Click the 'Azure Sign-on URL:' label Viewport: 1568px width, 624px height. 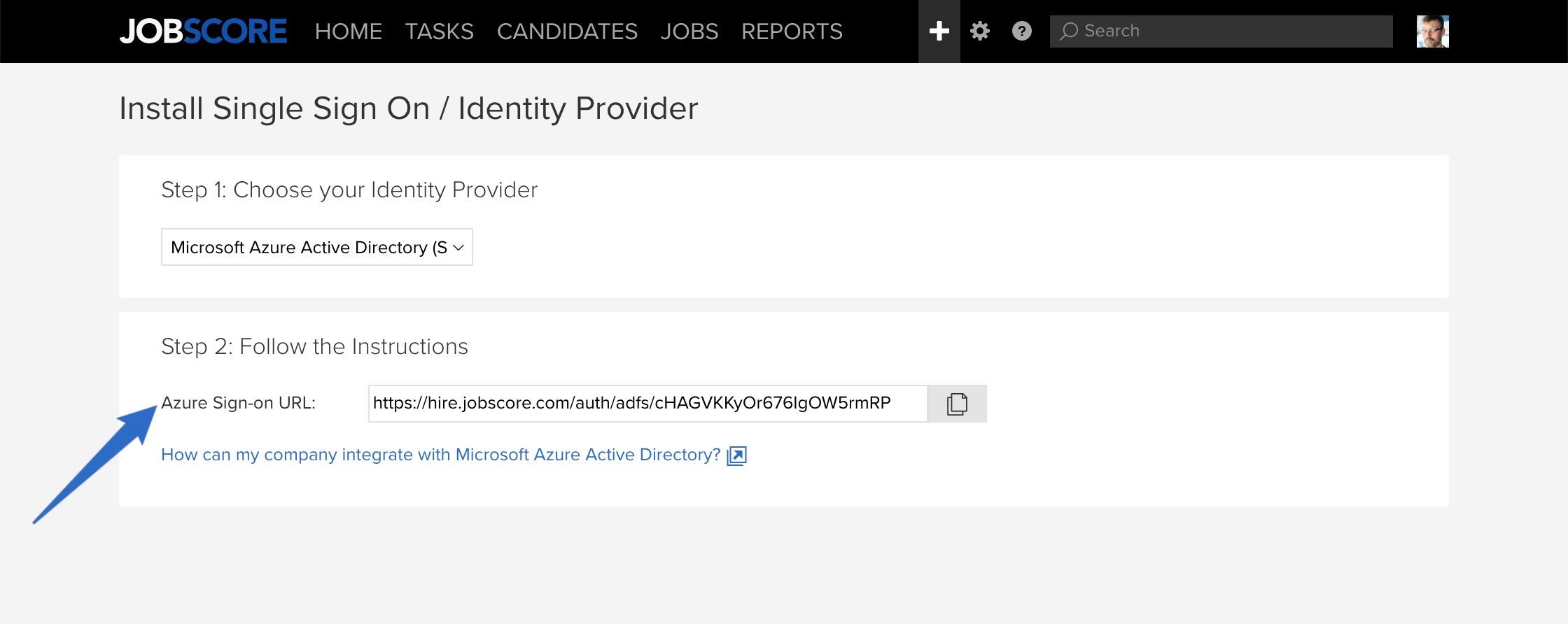[239, 403]
